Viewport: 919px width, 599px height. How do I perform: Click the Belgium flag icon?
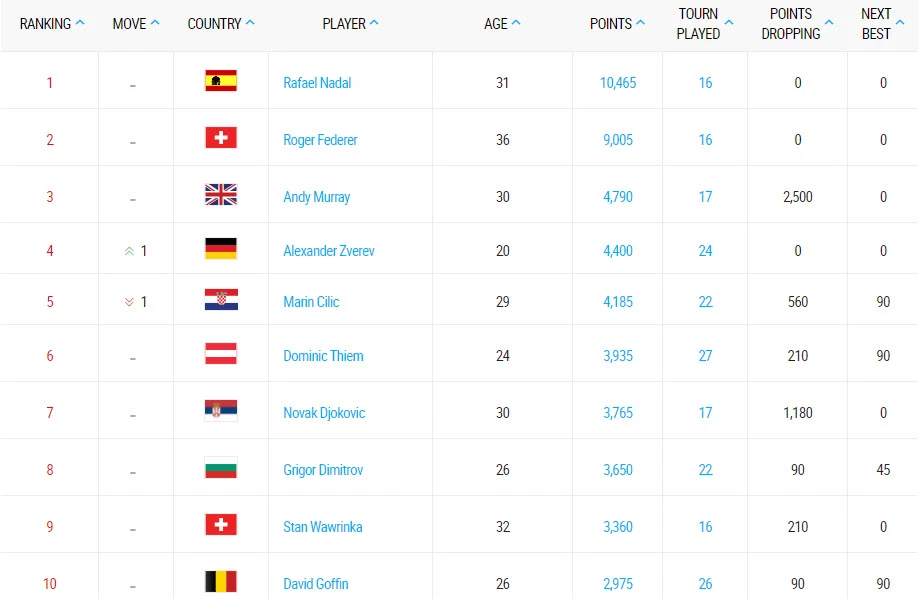(x=220, y=582)
